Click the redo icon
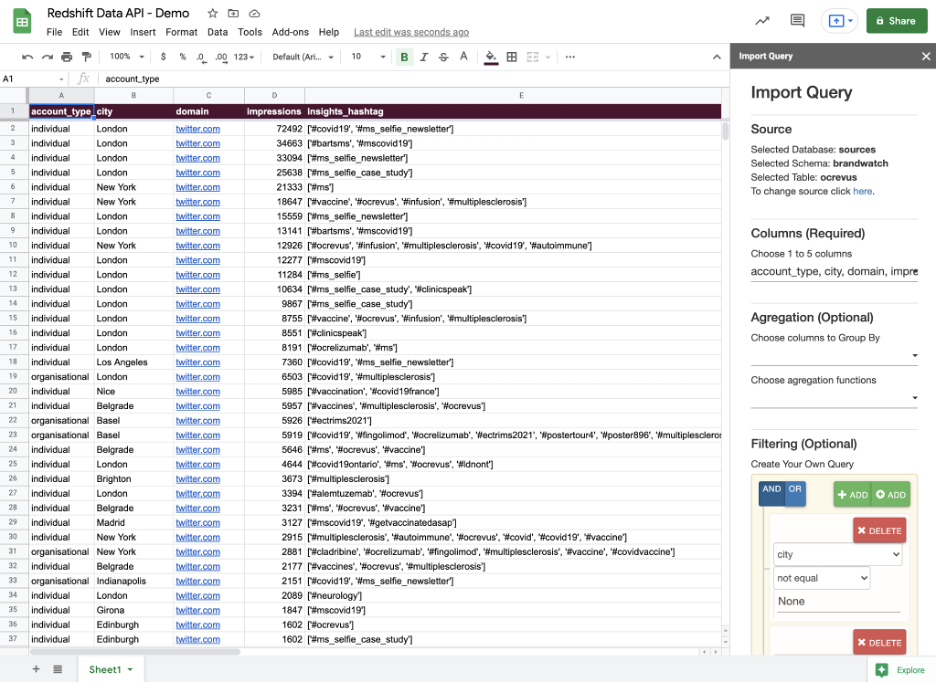The height and width of the screenshot is (682, 936). [x=47, y=57]
